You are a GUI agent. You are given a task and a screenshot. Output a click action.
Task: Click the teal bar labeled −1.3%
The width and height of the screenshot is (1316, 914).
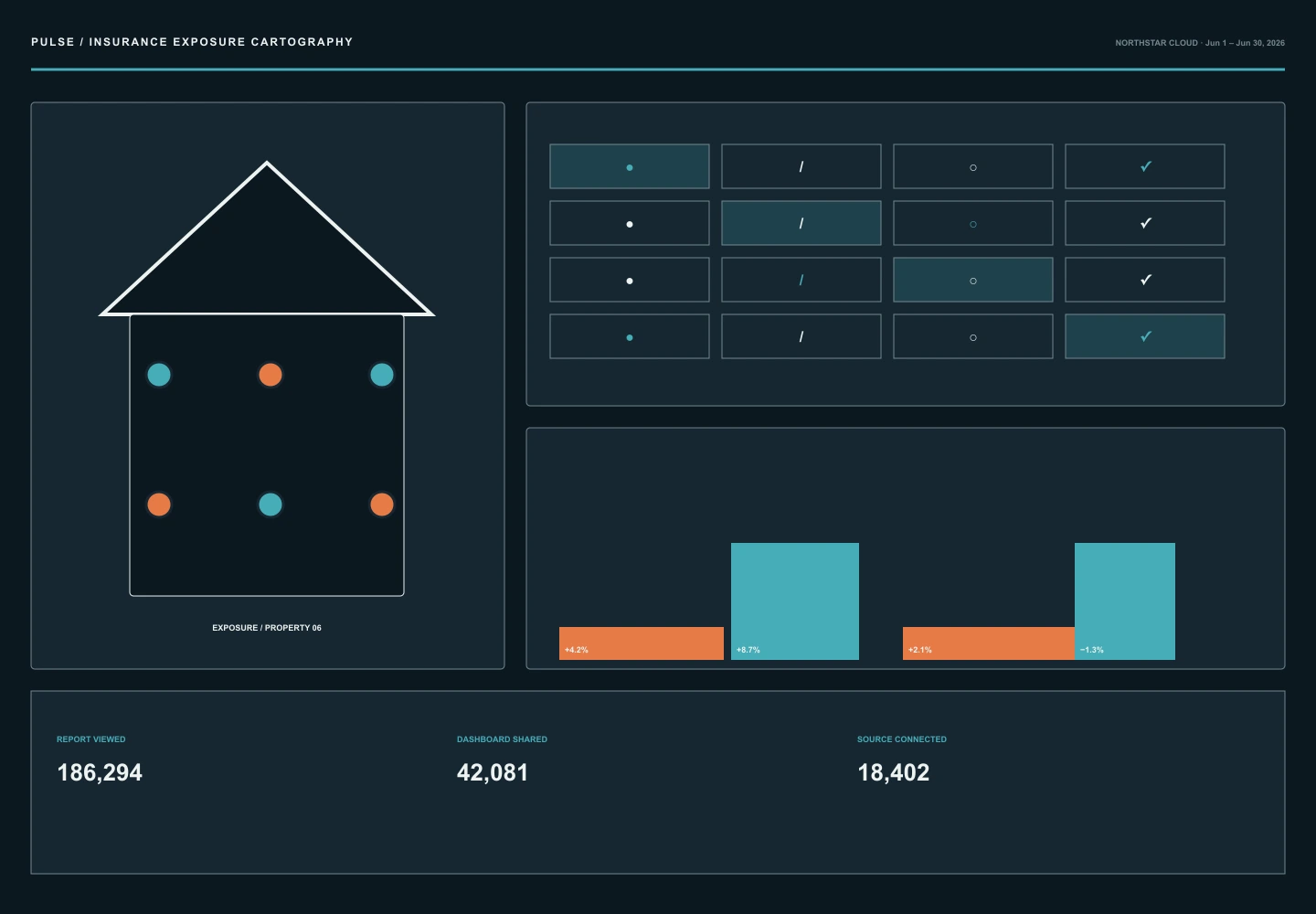[x=1125, y=601]
